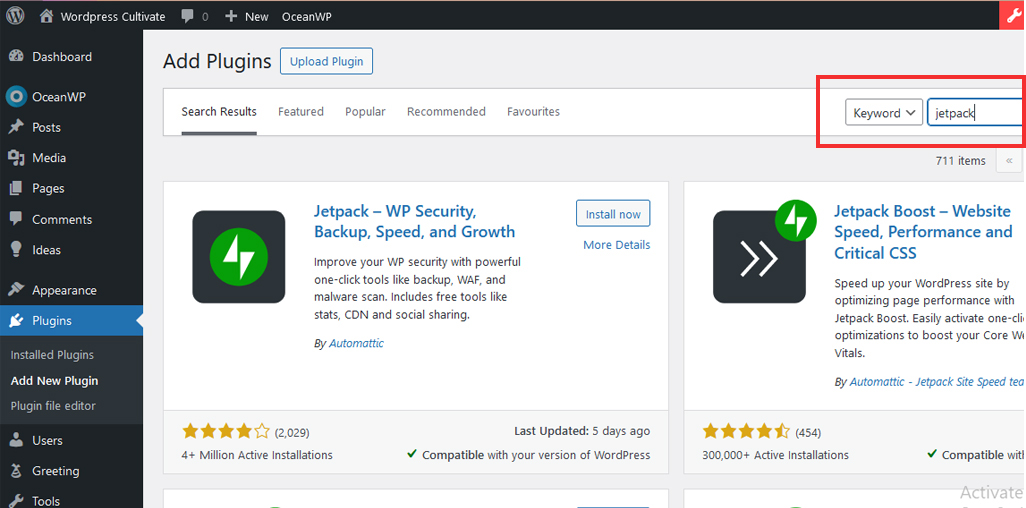Open Tools in the sidebar
1026x508 pixels.
coord(71,501)
